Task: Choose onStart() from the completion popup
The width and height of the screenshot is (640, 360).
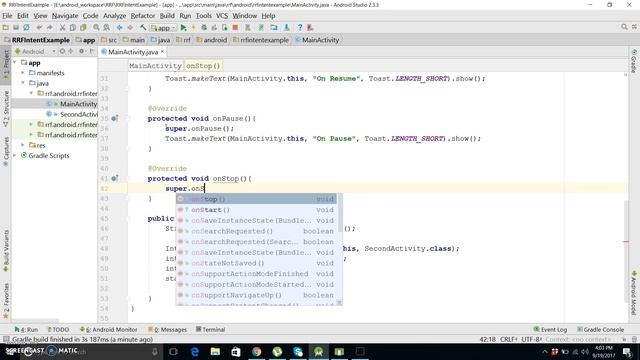Action: tap(256, 210)
